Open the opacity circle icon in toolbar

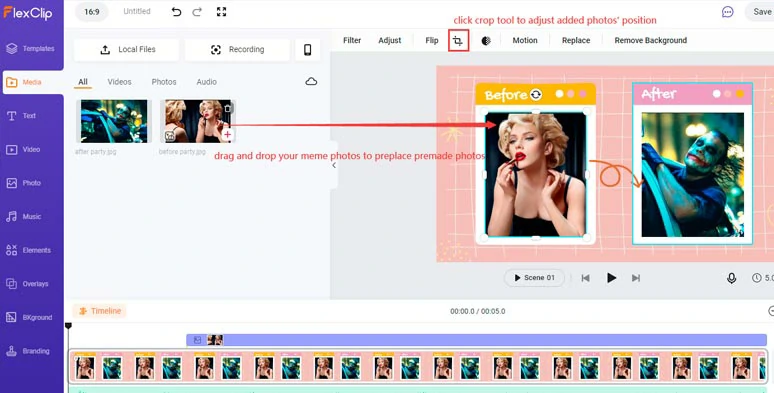click(486, 41)
